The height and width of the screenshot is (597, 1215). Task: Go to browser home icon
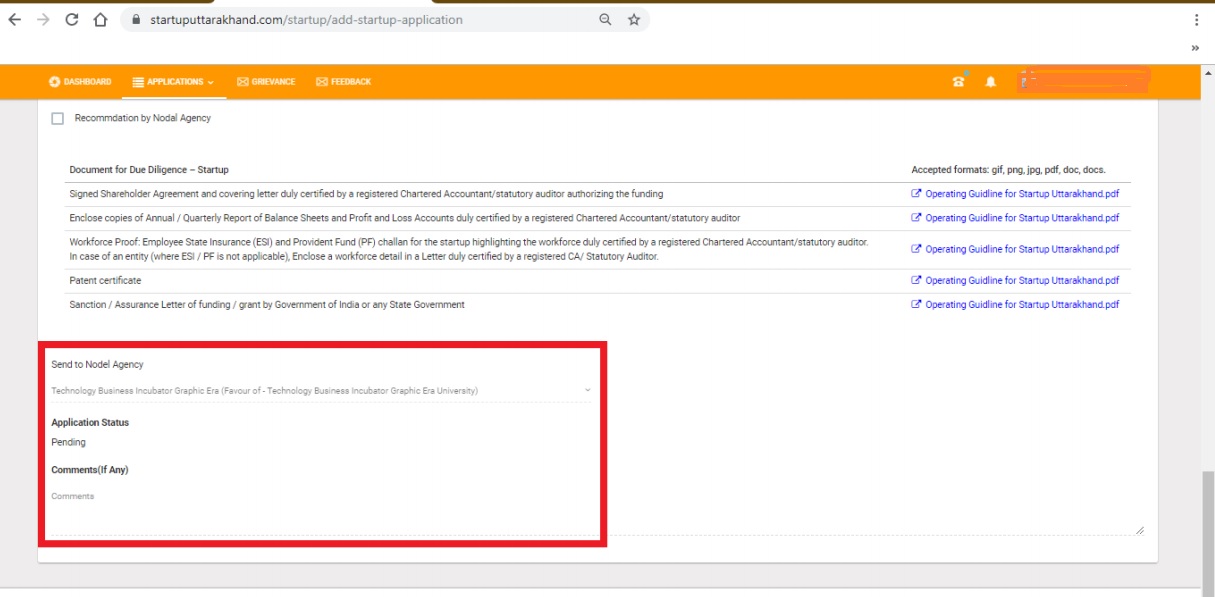coord(100,20)
